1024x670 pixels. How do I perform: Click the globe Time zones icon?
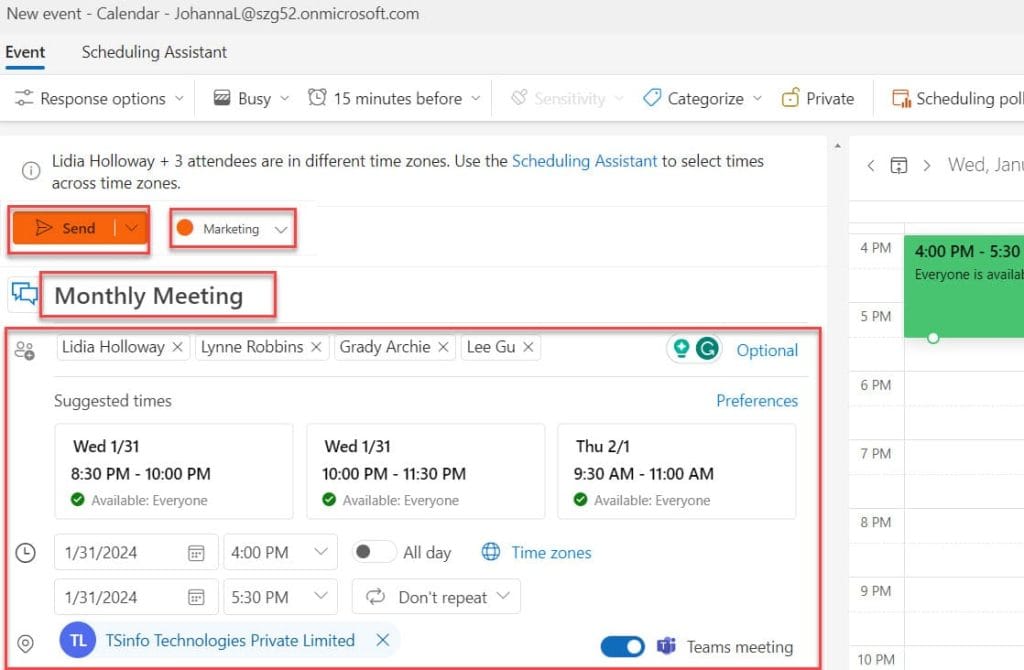click(x=490, y=552)
